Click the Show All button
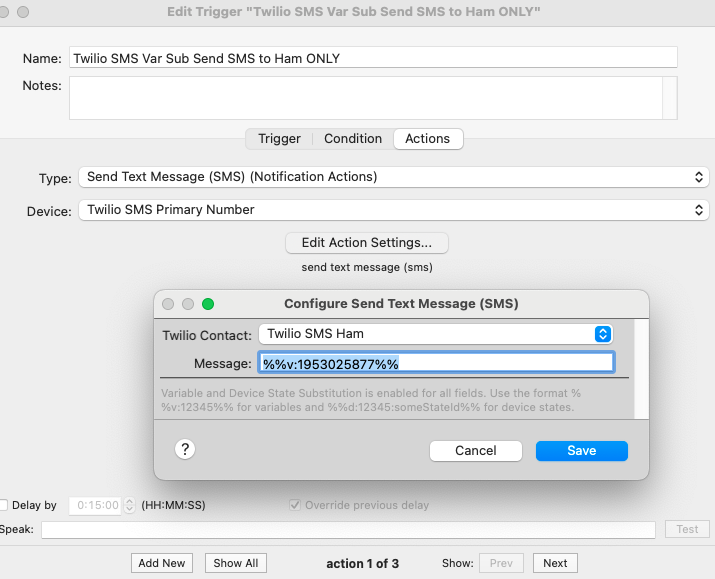 tap(236, 563)
